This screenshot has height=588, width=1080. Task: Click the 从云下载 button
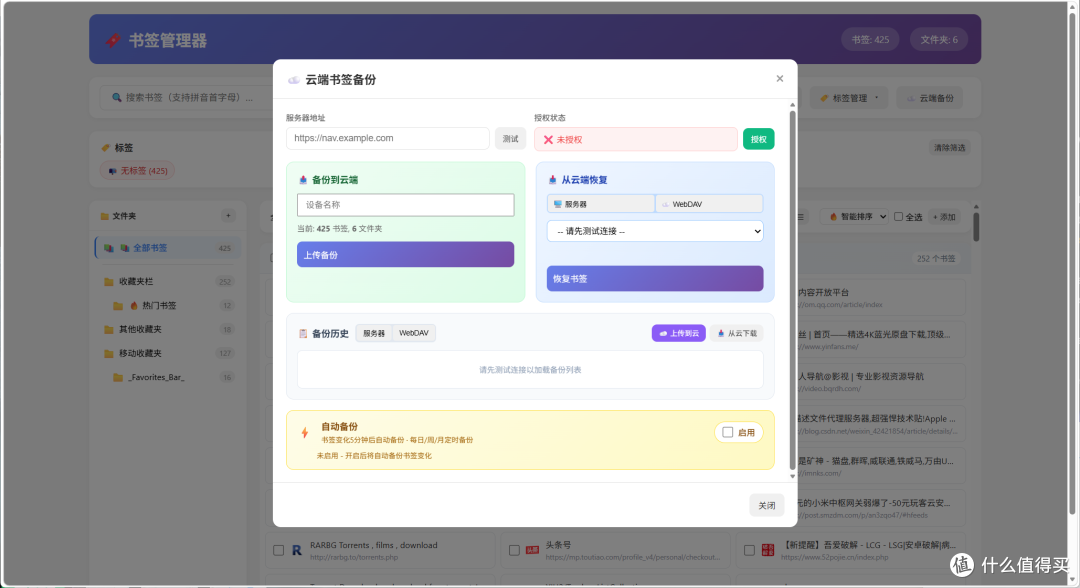737,333
